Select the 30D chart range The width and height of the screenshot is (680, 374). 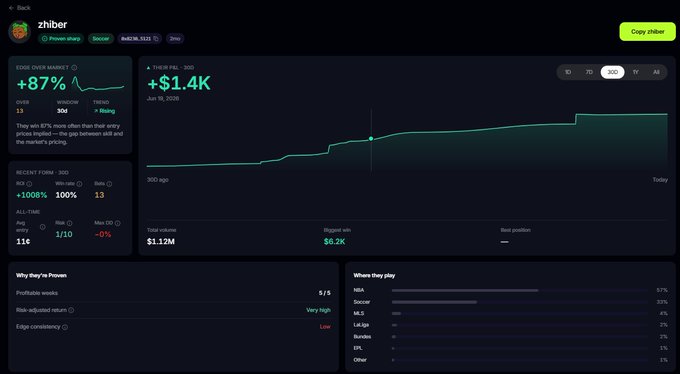[x=612, y=72]
